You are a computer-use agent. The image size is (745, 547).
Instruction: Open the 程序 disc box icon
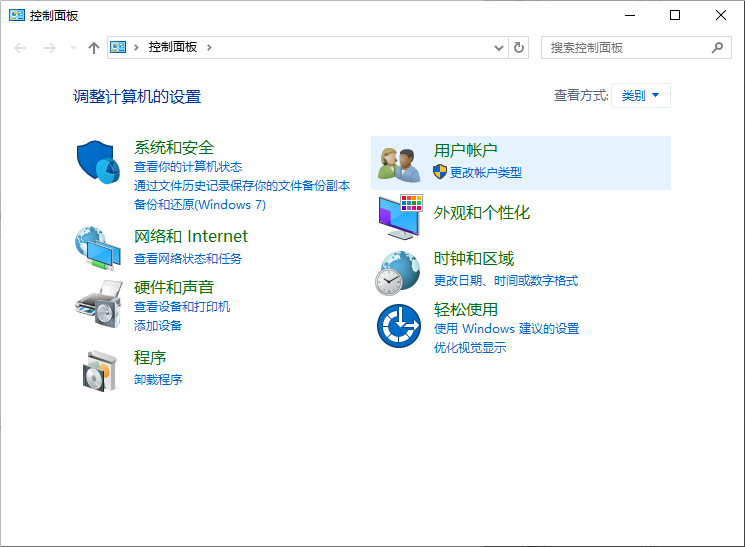(x=99, y=371)
